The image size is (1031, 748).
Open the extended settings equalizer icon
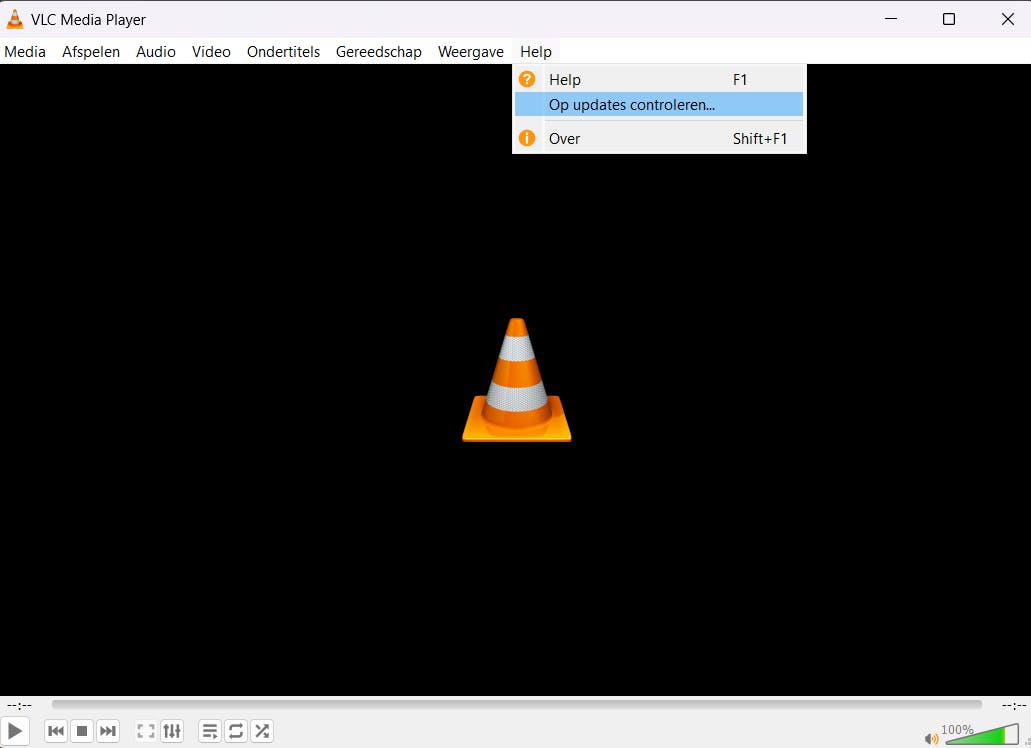click(172, 731)
